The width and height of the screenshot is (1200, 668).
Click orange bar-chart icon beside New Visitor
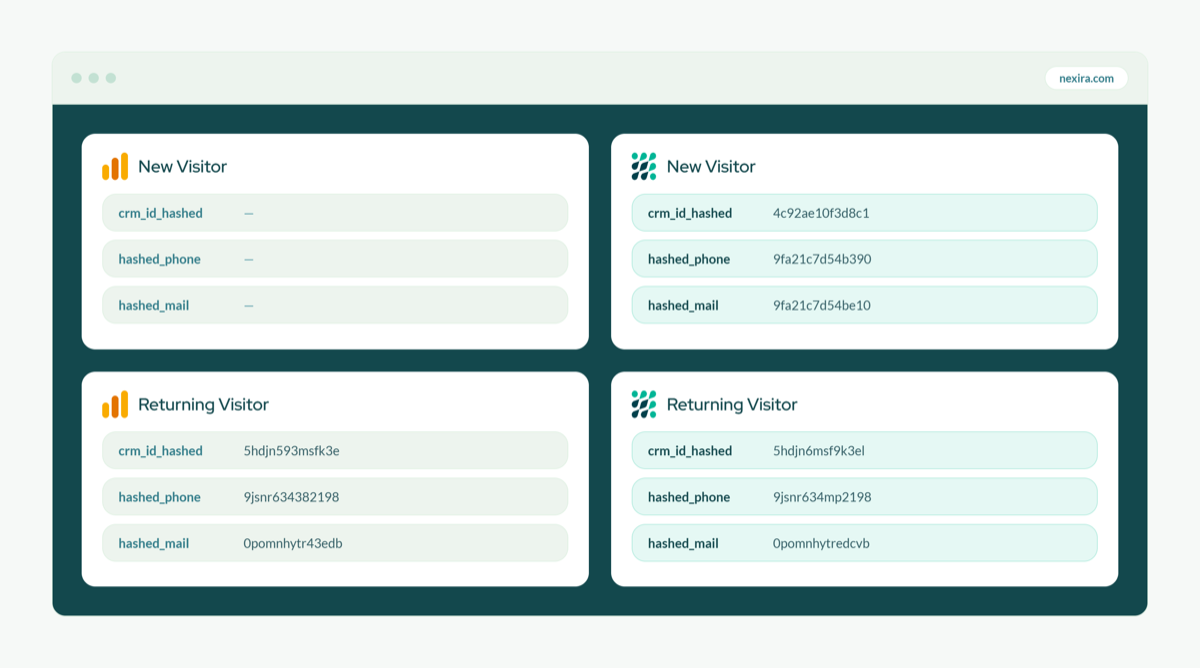click(x=115, y=166)
